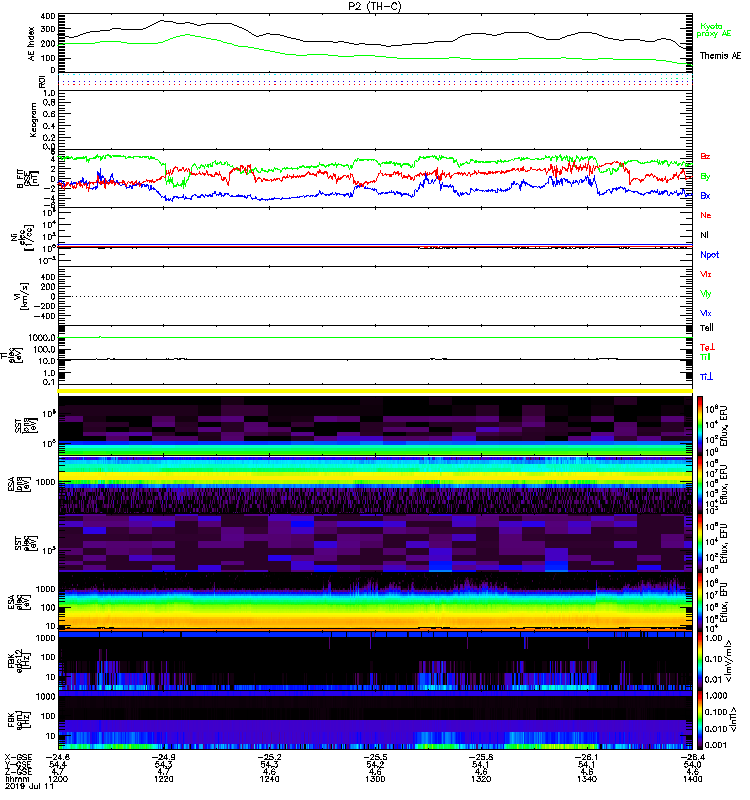Click the blue Bx legend label

705,195
